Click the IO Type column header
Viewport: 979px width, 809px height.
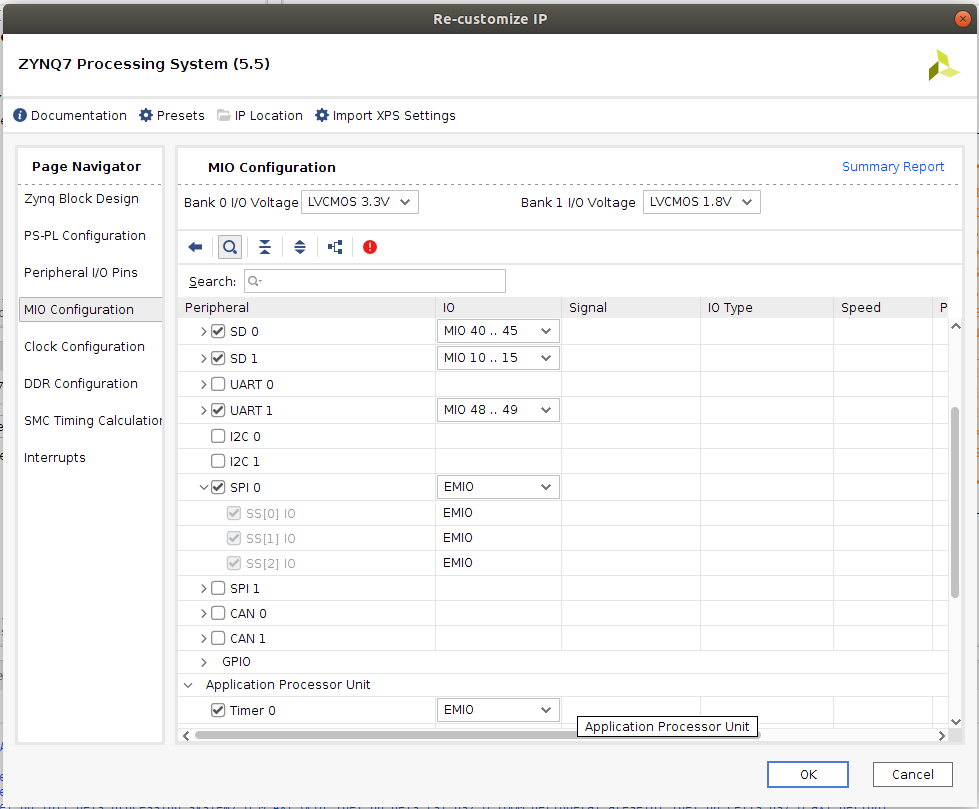tap(767, 308)
